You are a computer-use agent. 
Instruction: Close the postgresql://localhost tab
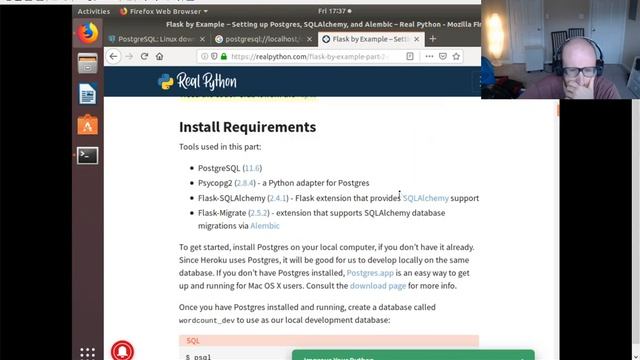[x=309, y=39]
